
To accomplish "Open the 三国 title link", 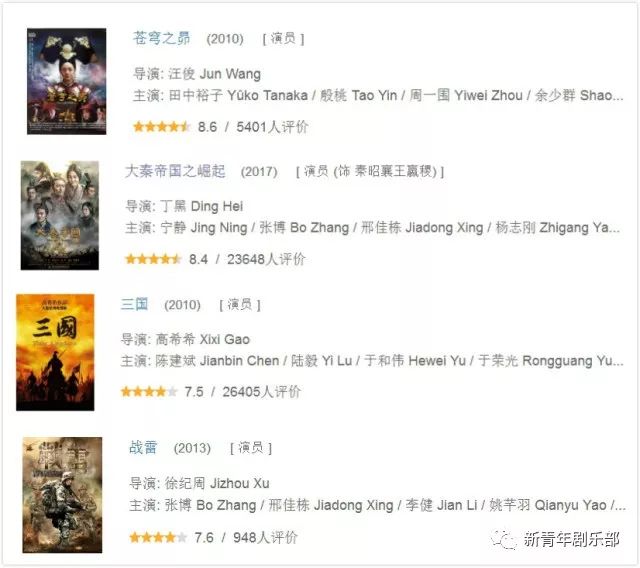I will (134, 304).
